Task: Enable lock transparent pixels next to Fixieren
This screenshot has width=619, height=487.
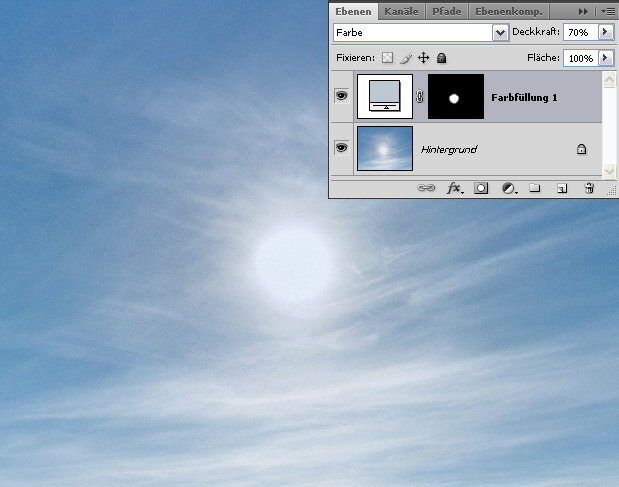Action: [388, 59]
